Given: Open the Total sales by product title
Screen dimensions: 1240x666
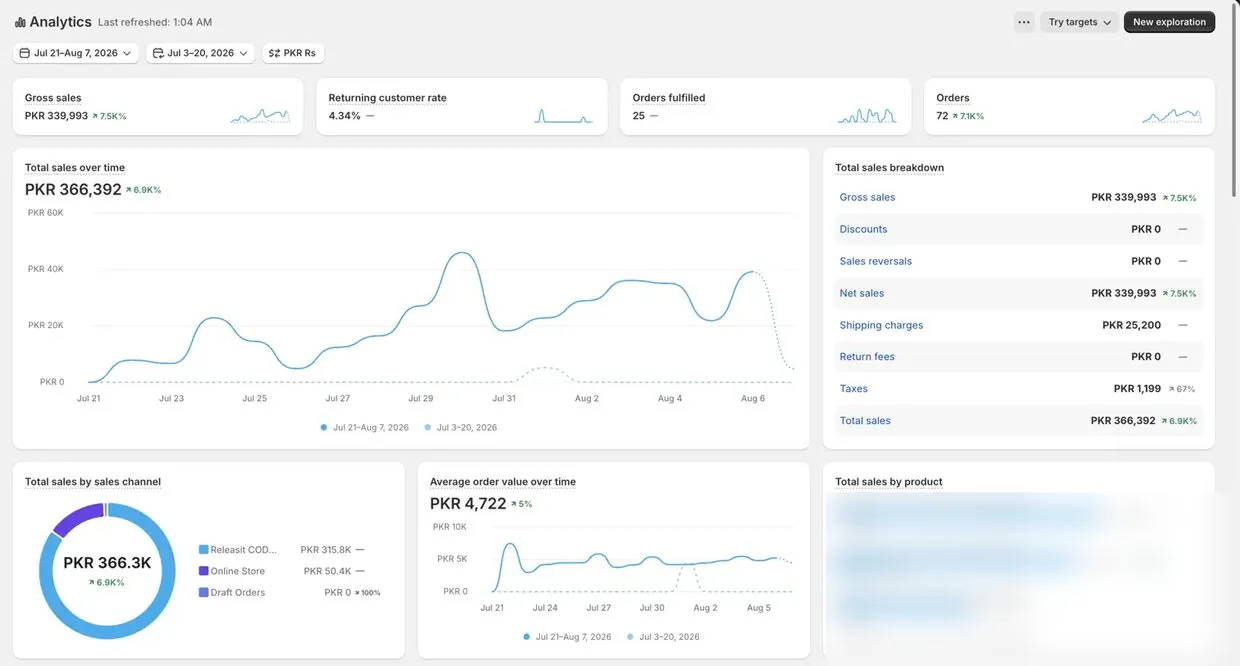Looking at the screenshot, I should 889,482.
